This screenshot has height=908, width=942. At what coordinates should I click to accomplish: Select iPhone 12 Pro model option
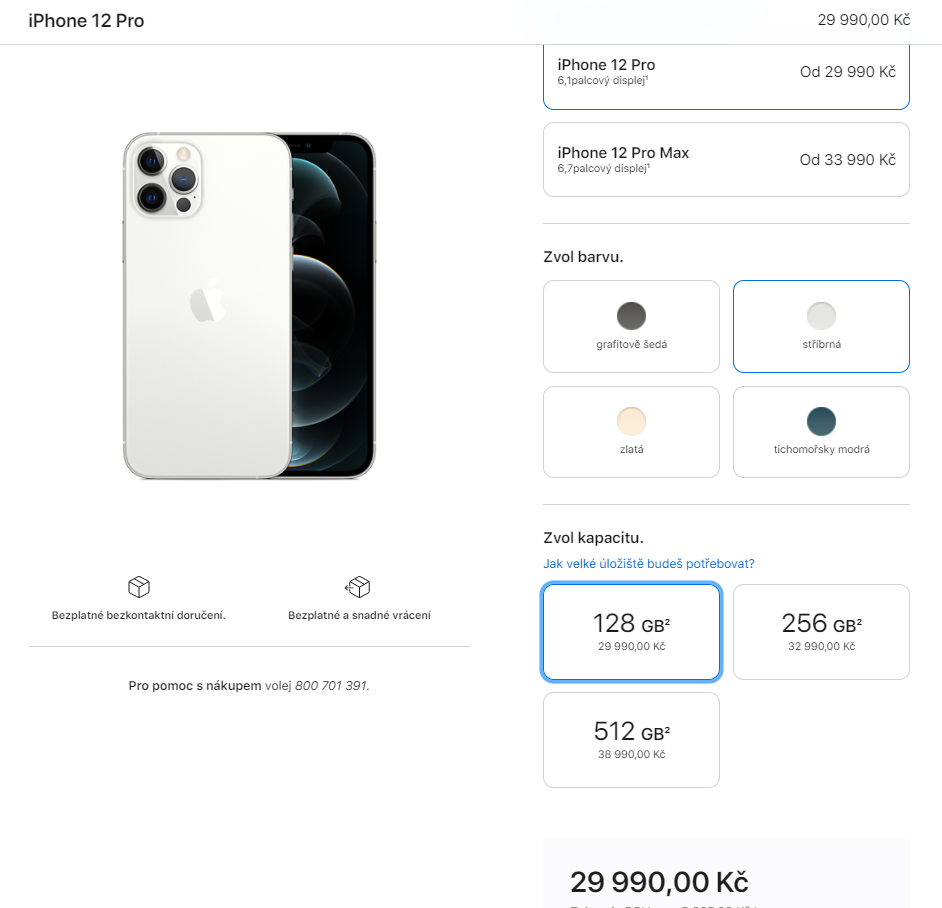point(726,72)
